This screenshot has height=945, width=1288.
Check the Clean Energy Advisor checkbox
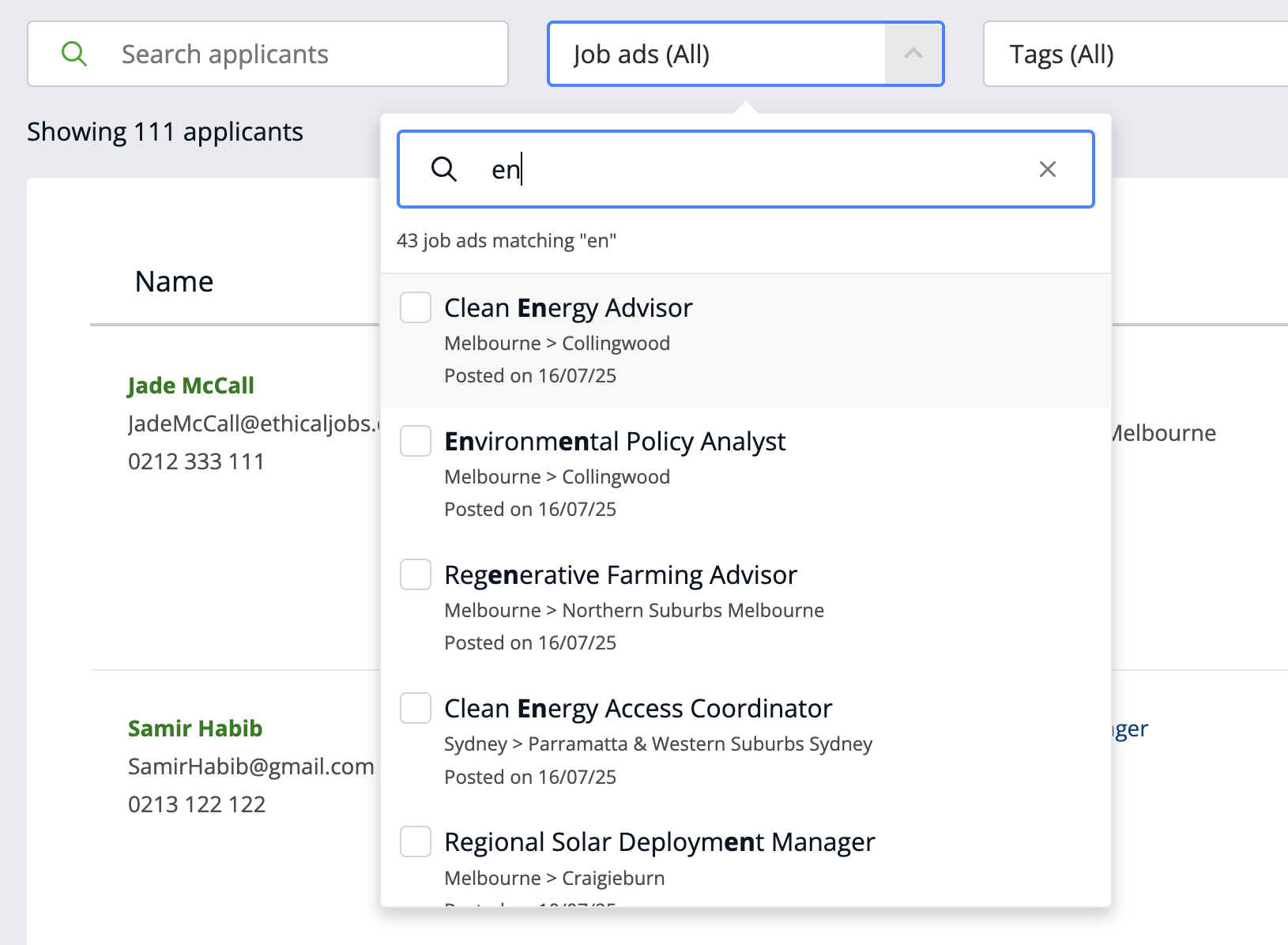(x=416, y=307)
